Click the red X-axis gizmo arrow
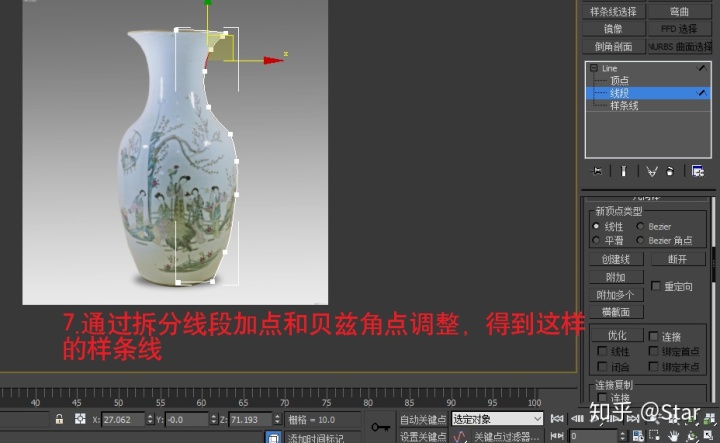This screenshot has height=443, width=720. click(274, 61)
